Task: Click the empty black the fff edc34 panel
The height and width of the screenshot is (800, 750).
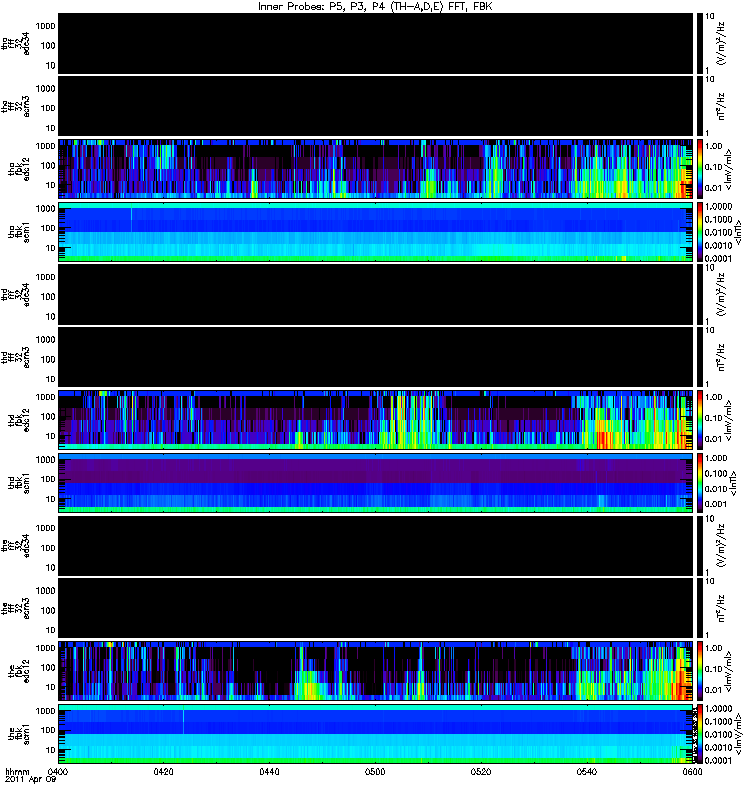Action: 376,545
